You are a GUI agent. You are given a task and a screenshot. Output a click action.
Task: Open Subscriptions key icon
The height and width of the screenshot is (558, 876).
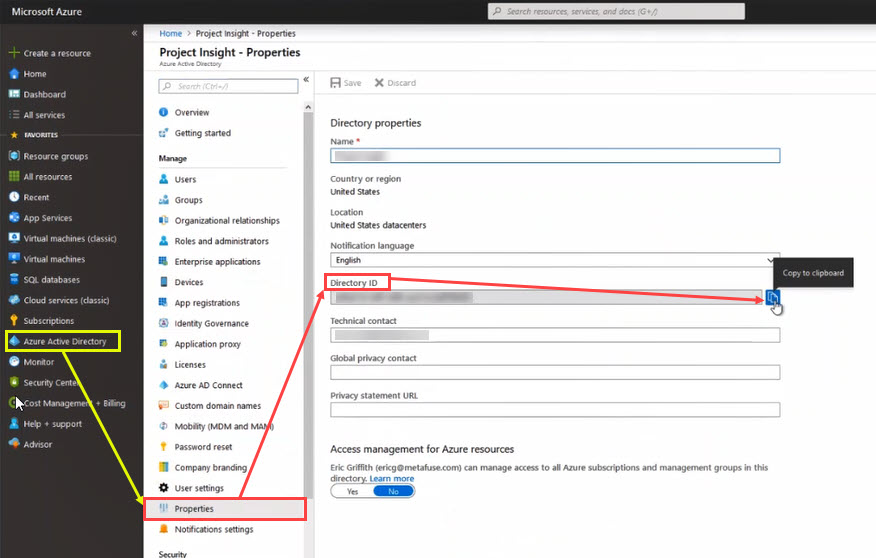pos(14,321)
